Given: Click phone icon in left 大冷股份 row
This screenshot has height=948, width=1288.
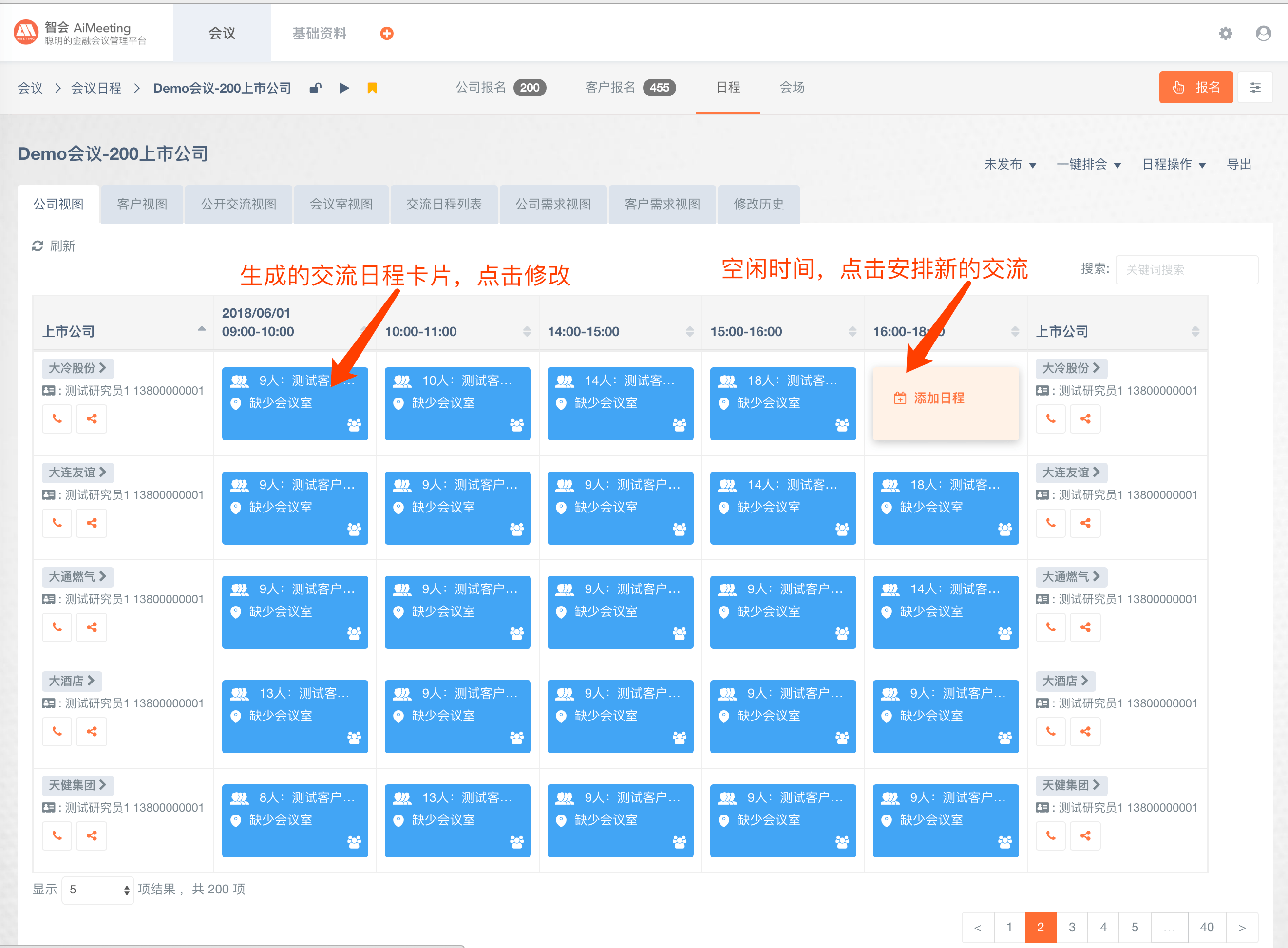Looking at the screenshot, I should tap(57, 419).
